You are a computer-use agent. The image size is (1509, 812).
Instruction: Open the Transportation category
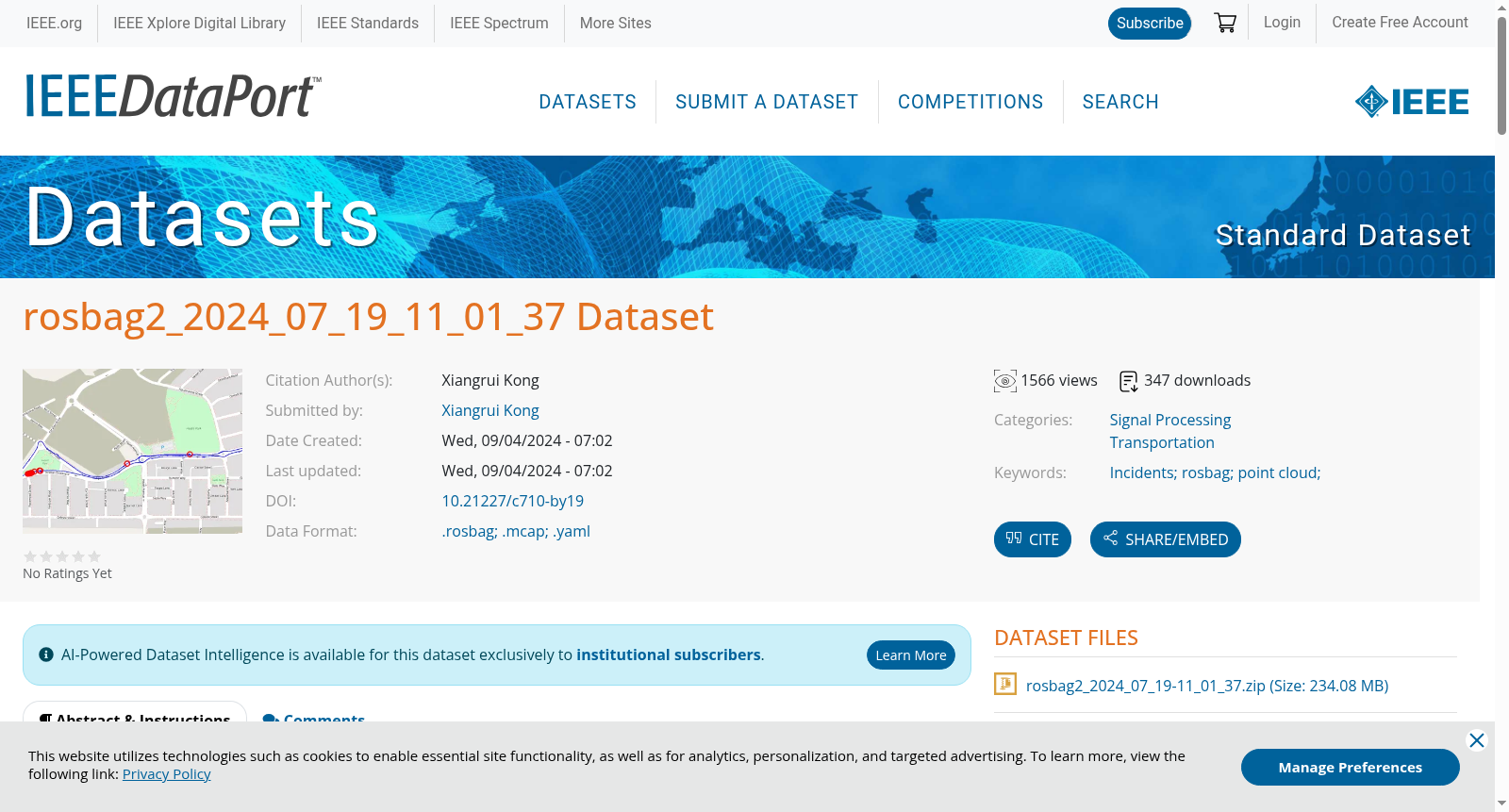pyautogui.click(x=1162, y=443)
